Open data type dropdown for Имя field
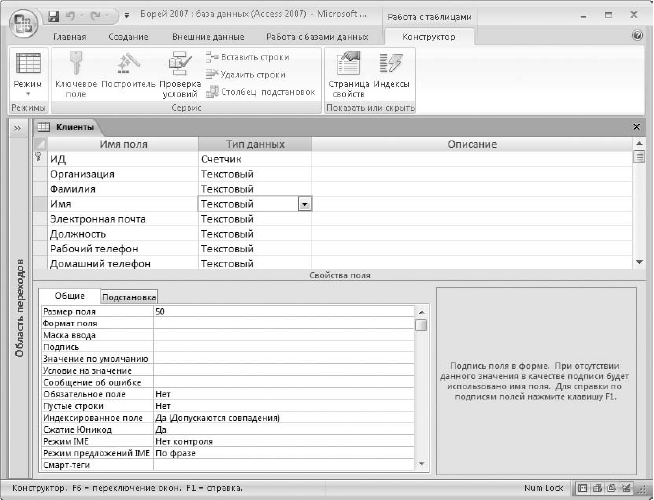This screenshot has height=500, width=654. [304, 204]
